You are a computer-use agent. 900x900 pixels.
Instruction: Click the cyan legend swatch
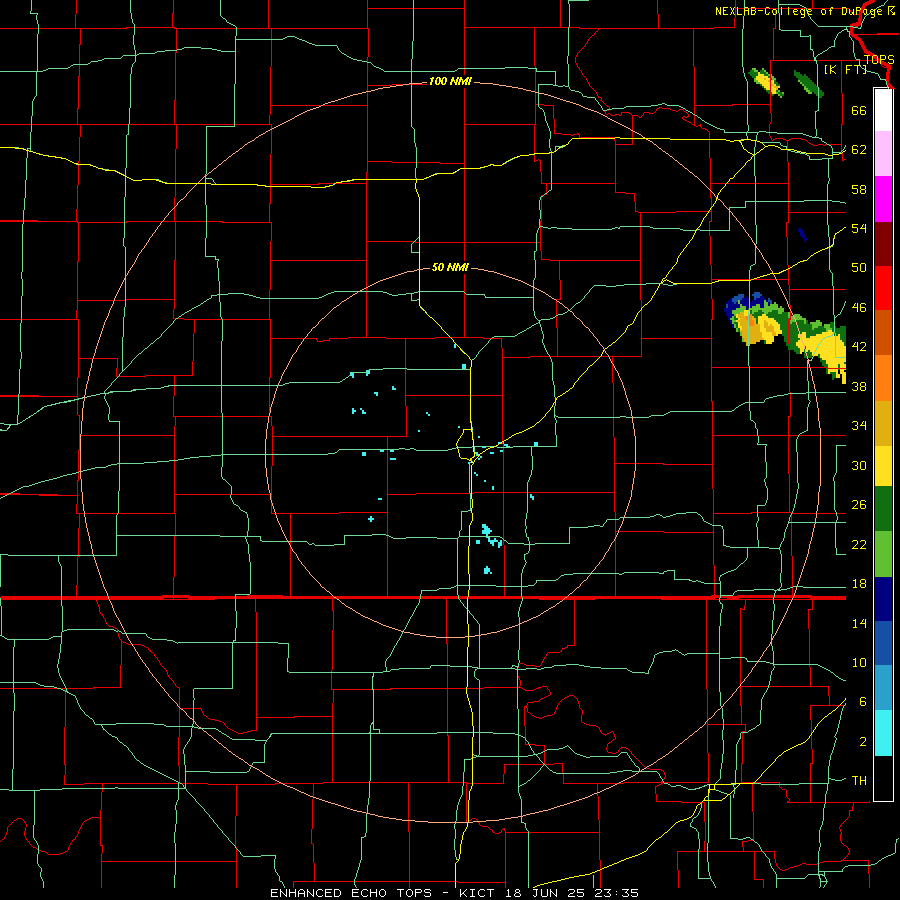[x=883, y=733]
